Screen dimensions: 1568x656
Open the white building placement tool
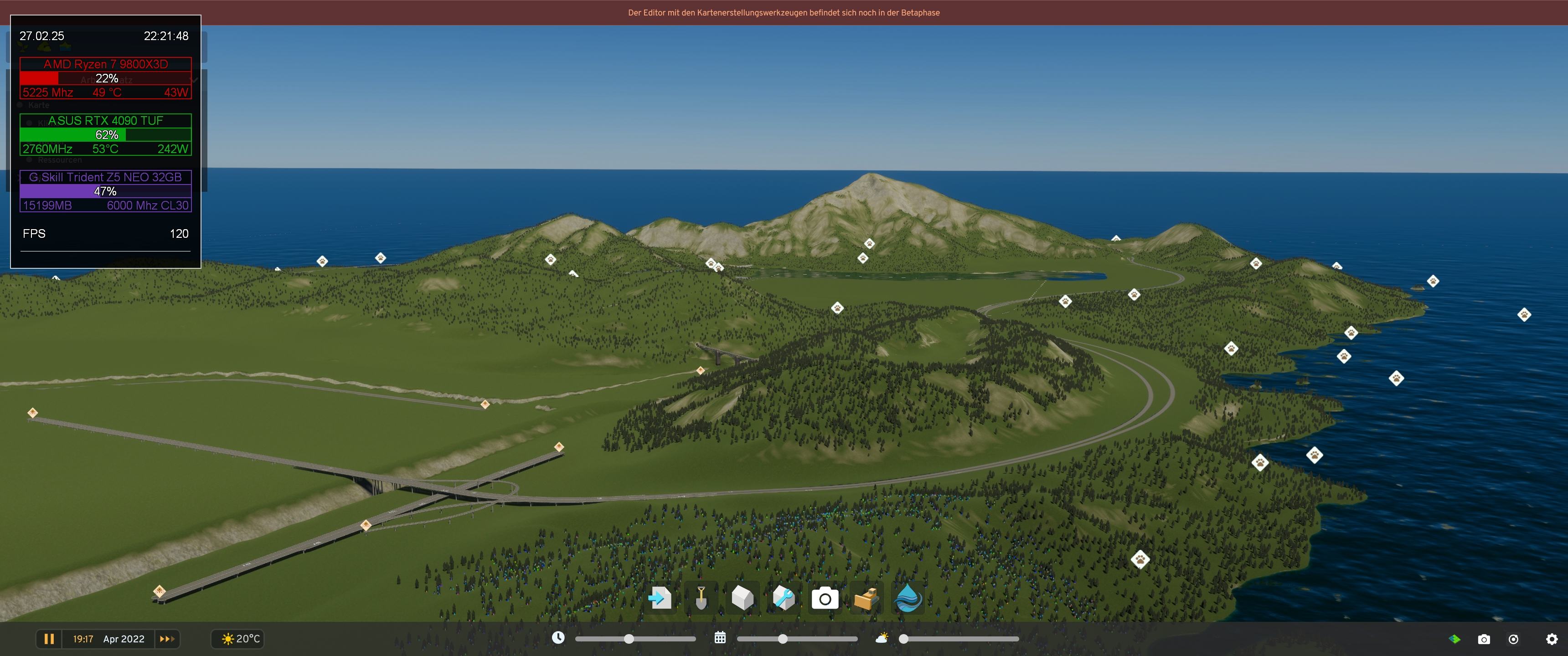[742, 598]
